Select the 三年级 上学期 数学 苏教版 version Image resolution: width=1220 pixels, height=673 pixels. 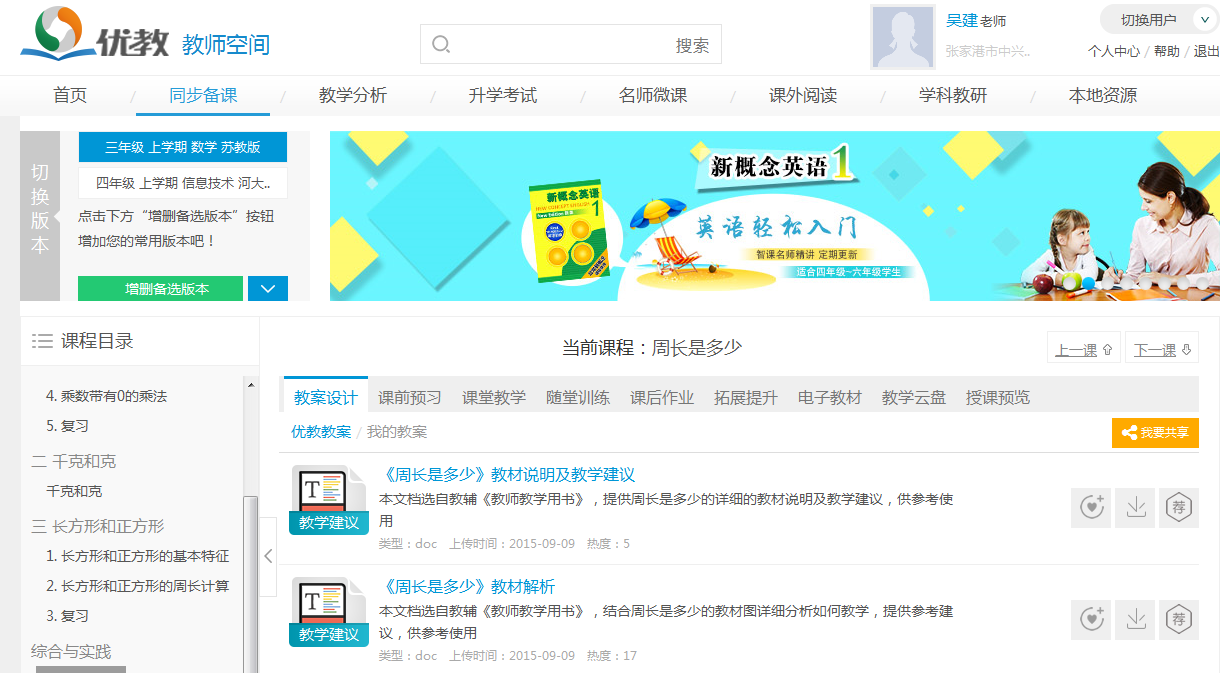pos(182,147)
